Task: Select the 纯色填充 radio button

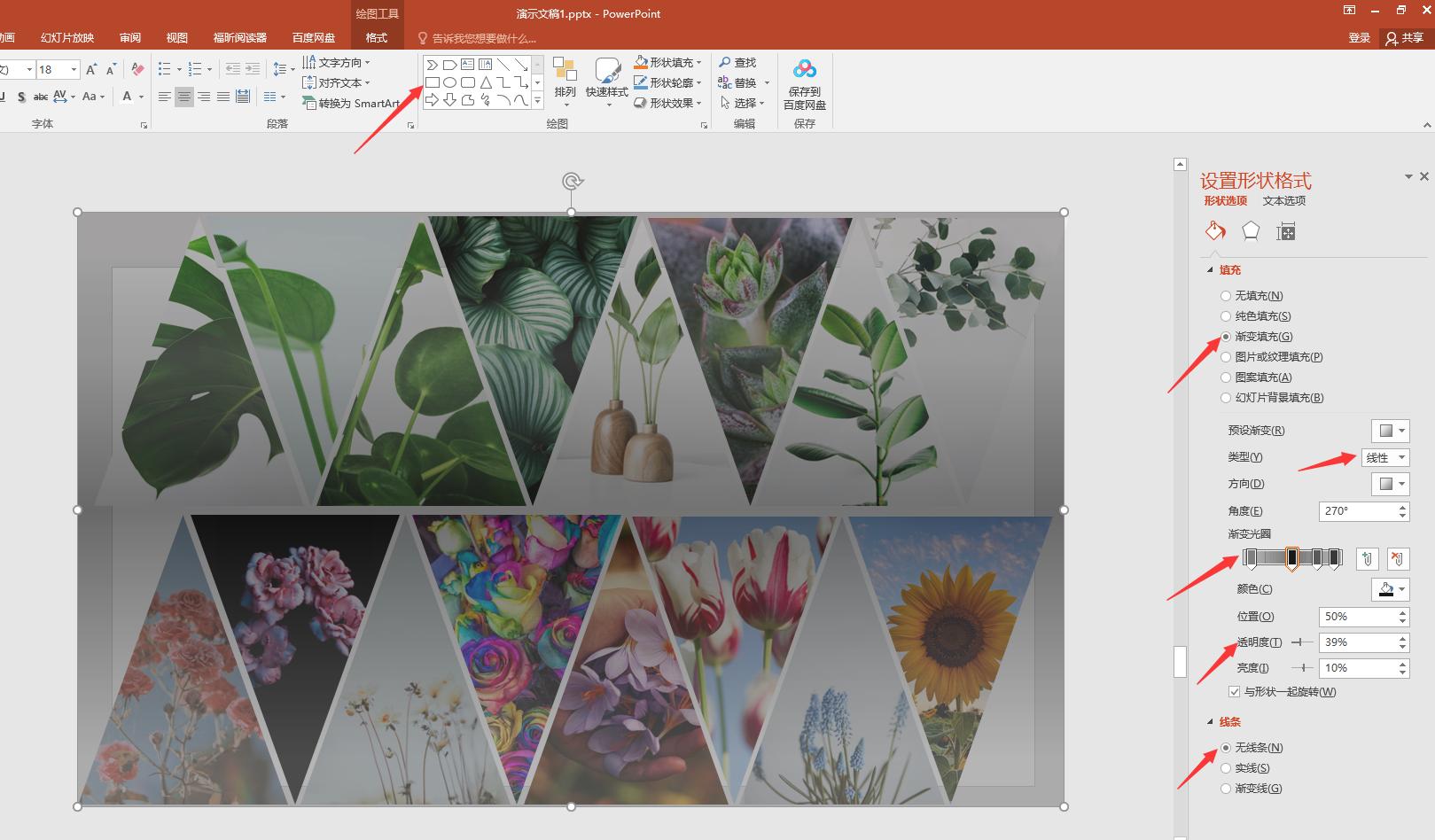Action: tap(1226, 316)
